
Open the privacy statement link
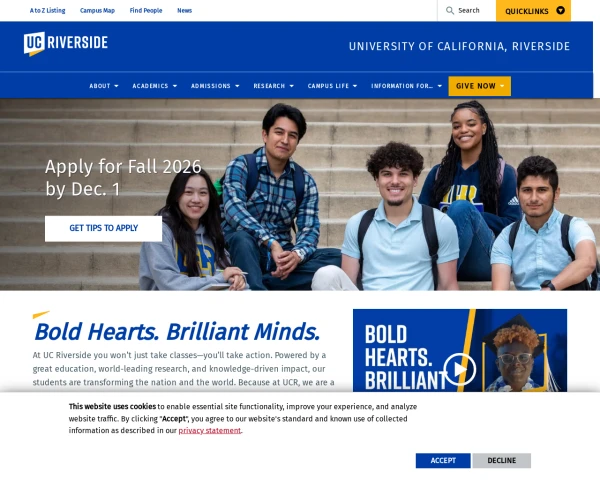[210, 431]
